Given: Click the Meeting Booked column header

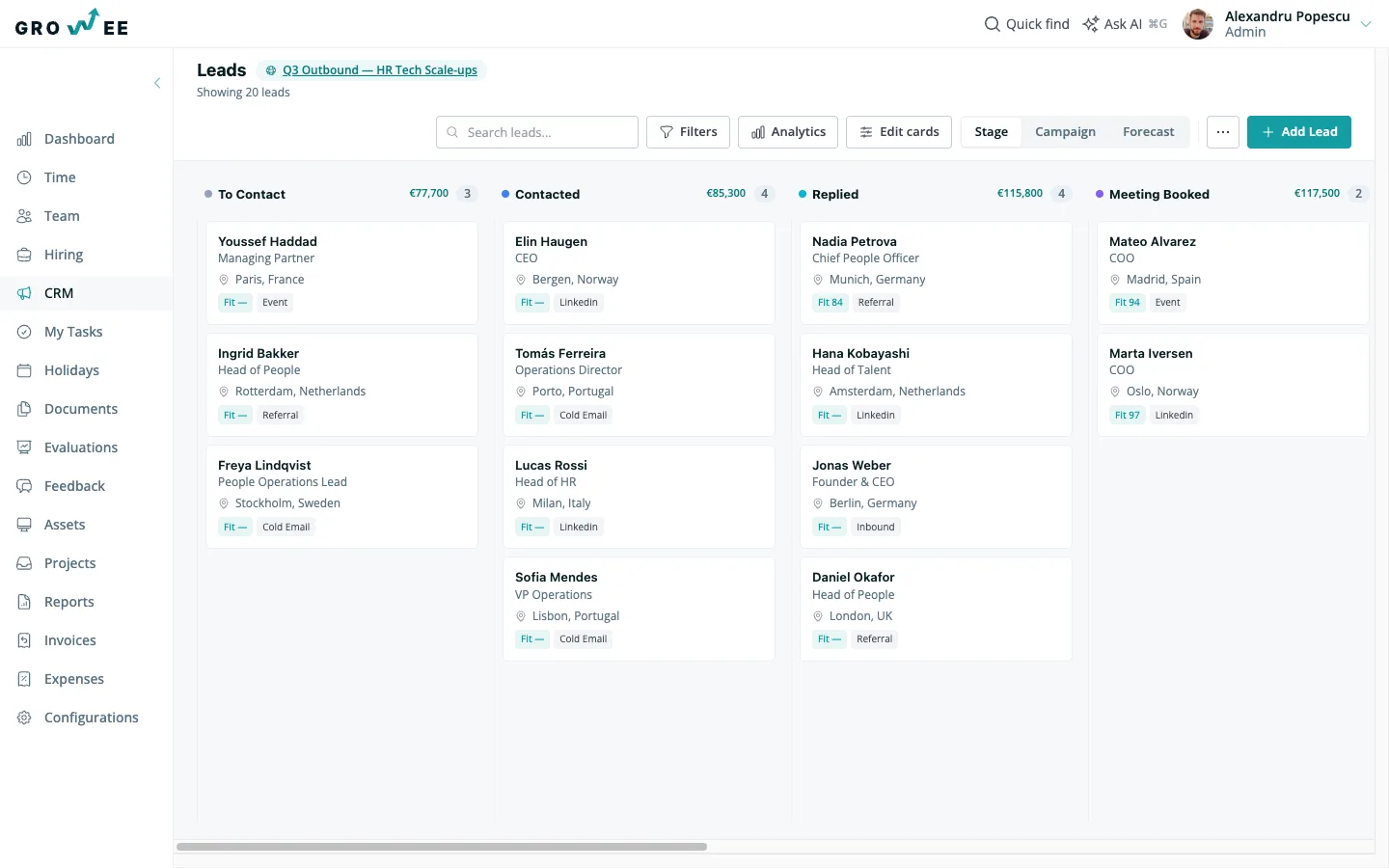Looking at the screenshot, I should 1159,194.
